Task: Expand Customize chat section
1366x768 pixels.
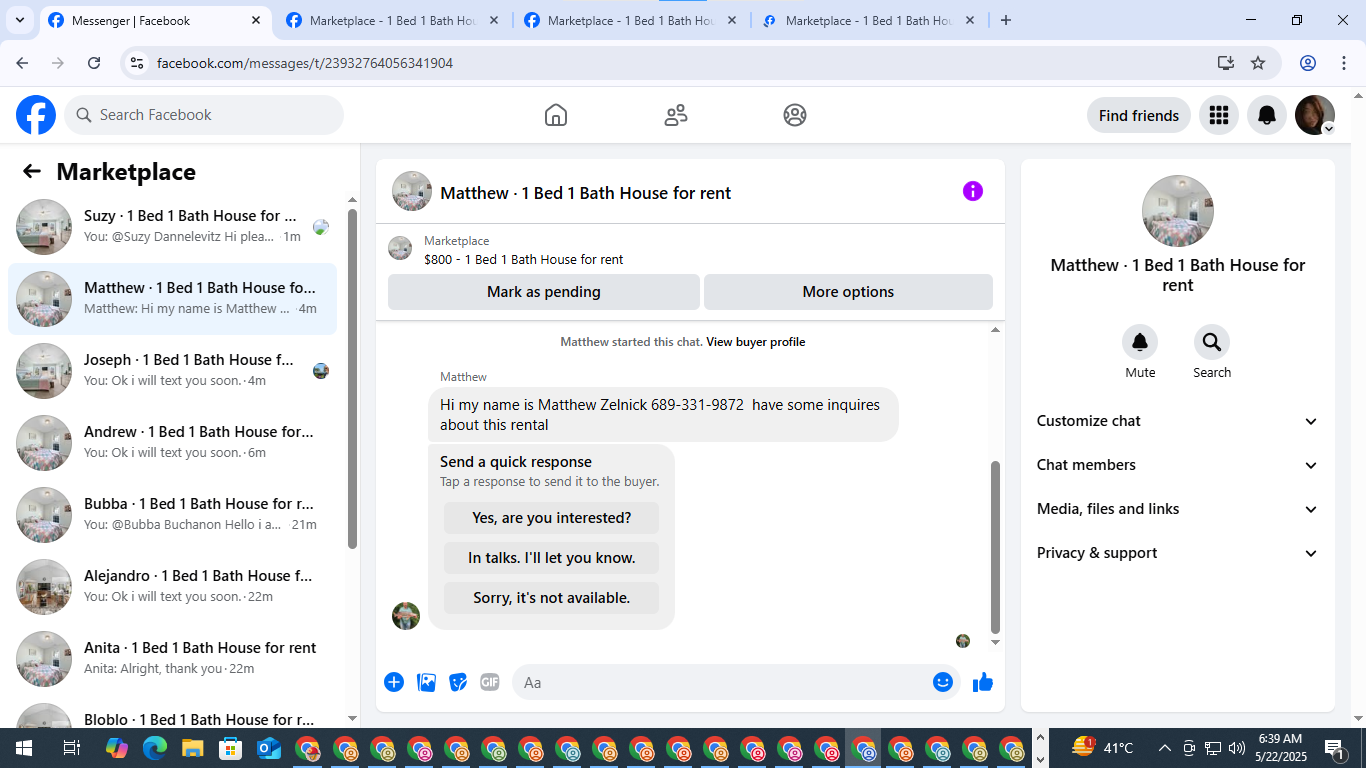Action: coord(1178,421)
